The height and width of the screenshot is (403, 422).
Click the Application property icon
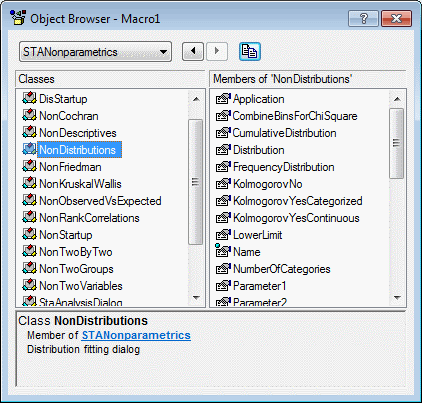tap(223, 99)
